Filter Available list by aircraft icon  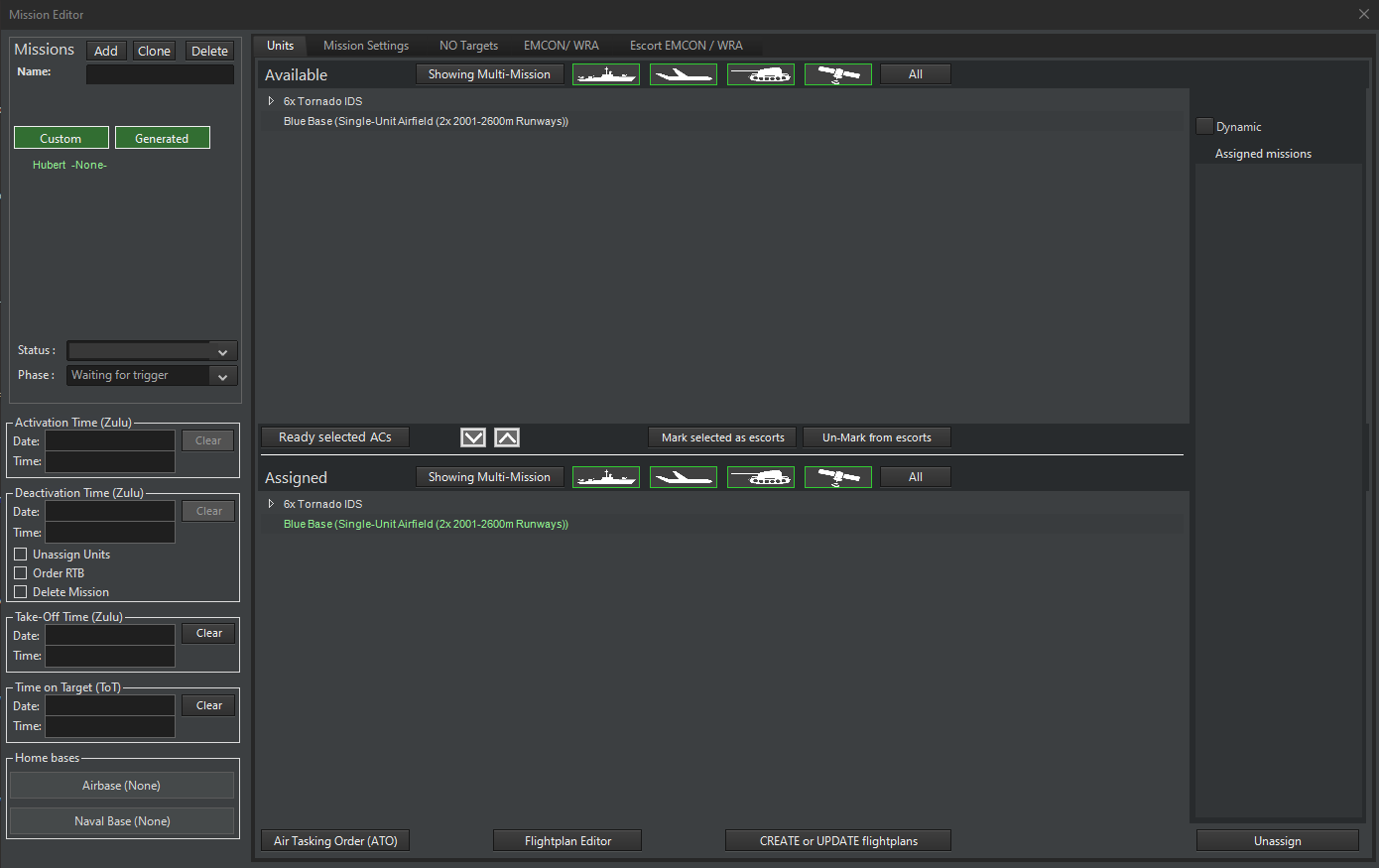click(684, 74)
